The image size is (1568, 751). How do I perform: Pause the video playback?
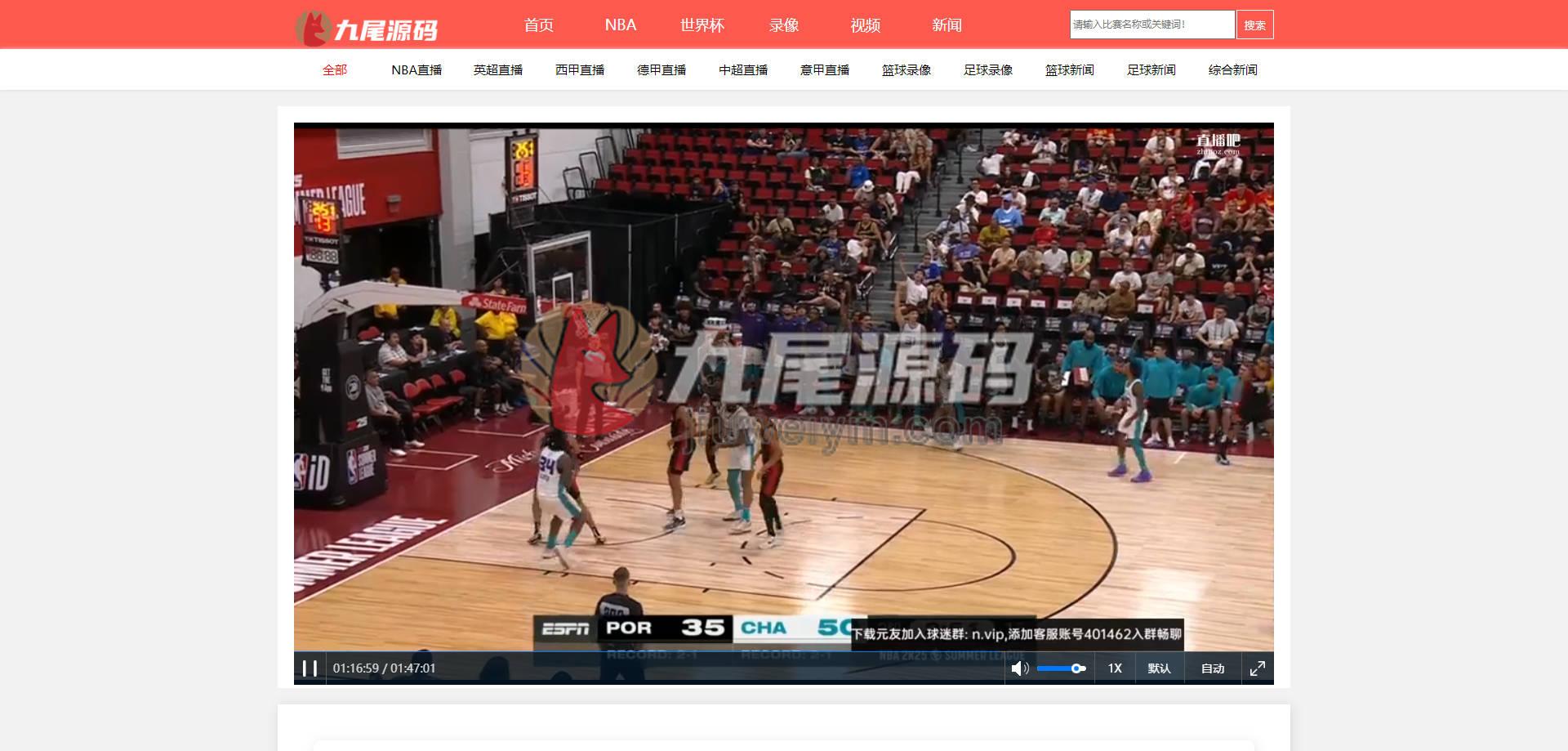[x=310, y=668]
